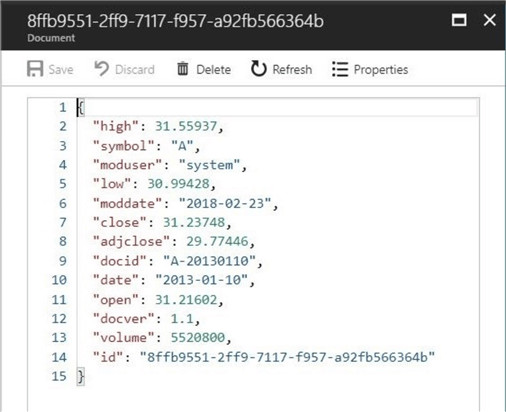Click the "moddate" value 2018-02-23
Screen dimensions: 506x412
coord(225,203)
